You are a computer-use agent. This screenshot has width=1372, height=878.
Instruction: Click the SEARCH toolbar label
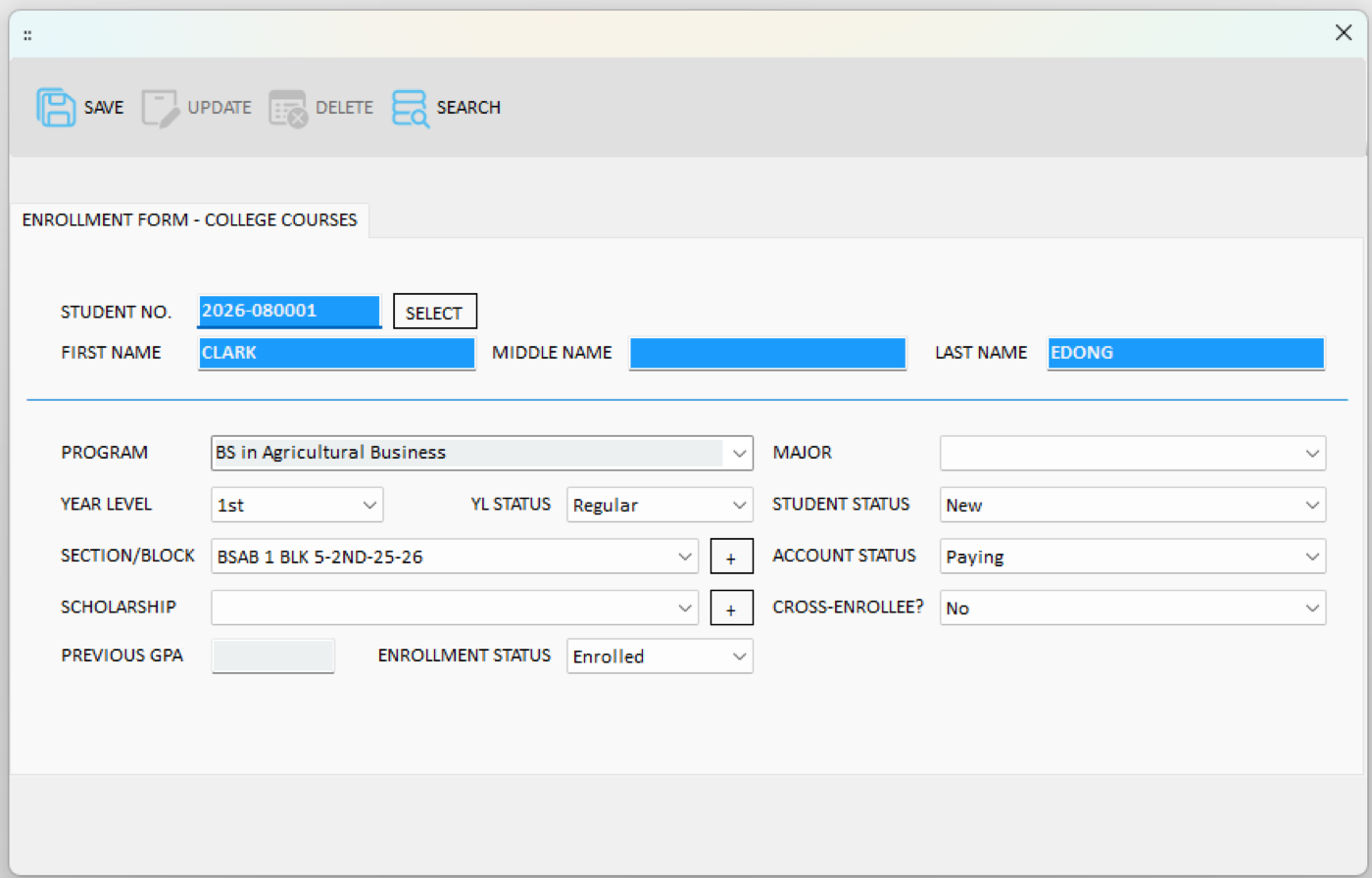(x=468, y=108)
